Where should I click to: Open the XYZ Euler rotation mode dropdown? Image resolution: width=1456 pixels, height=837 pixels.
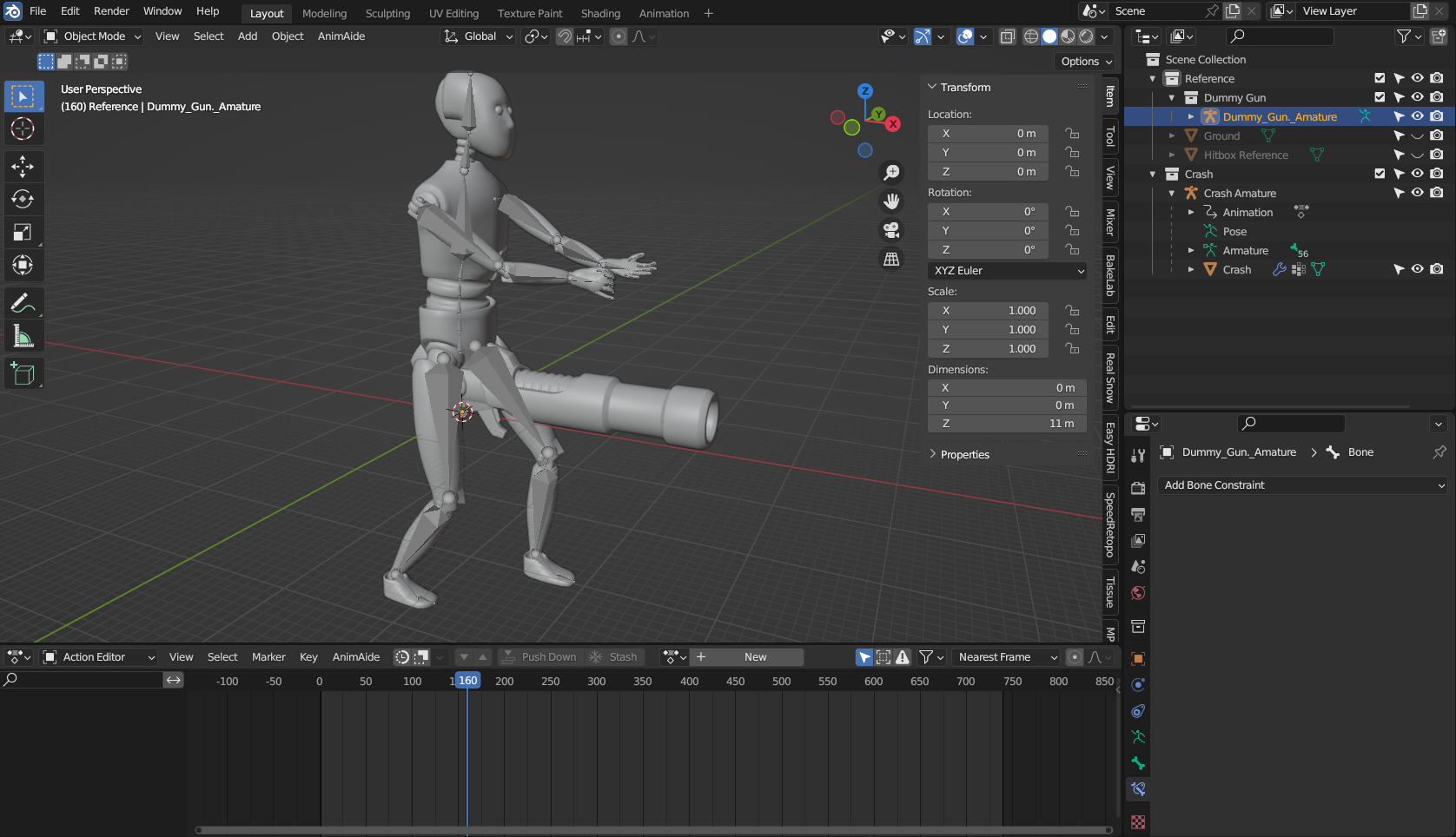point(1008,271)
